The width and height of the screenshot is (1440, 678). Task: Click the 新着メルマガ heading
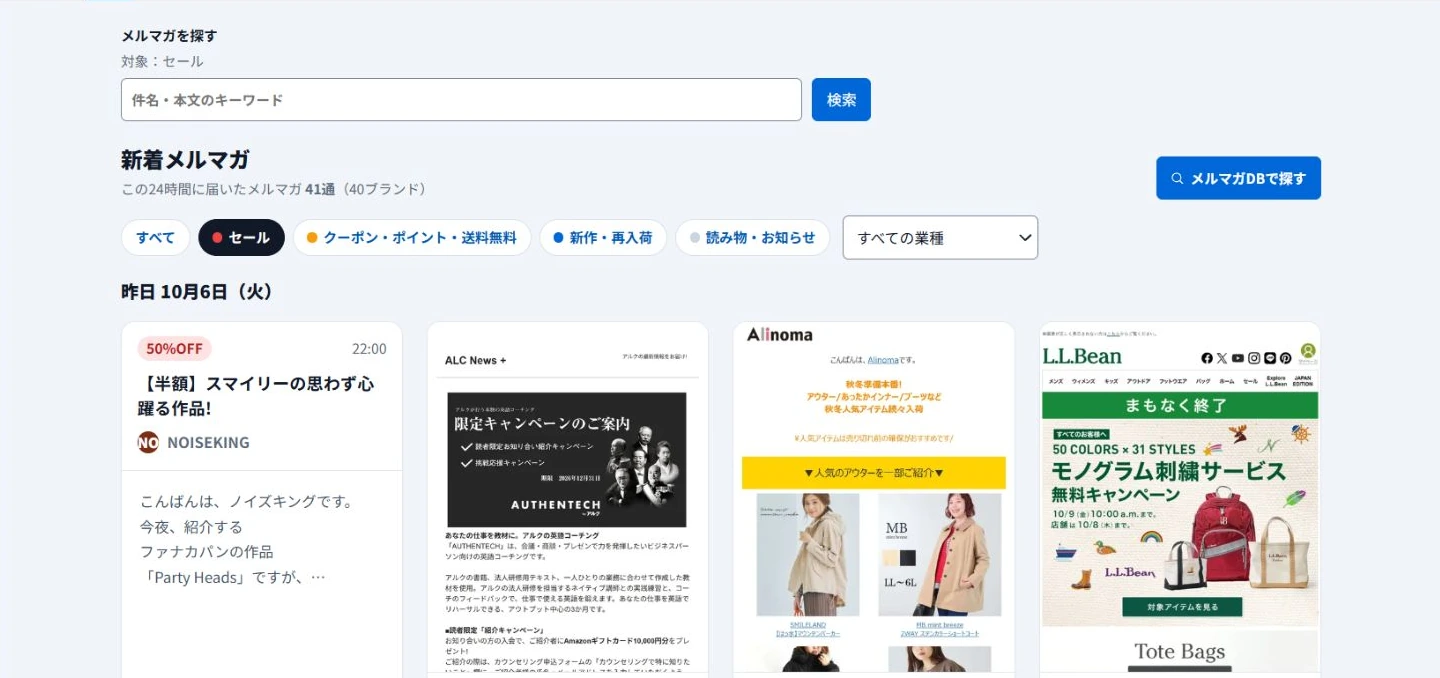pyautogui.click(x=185, y=160)
